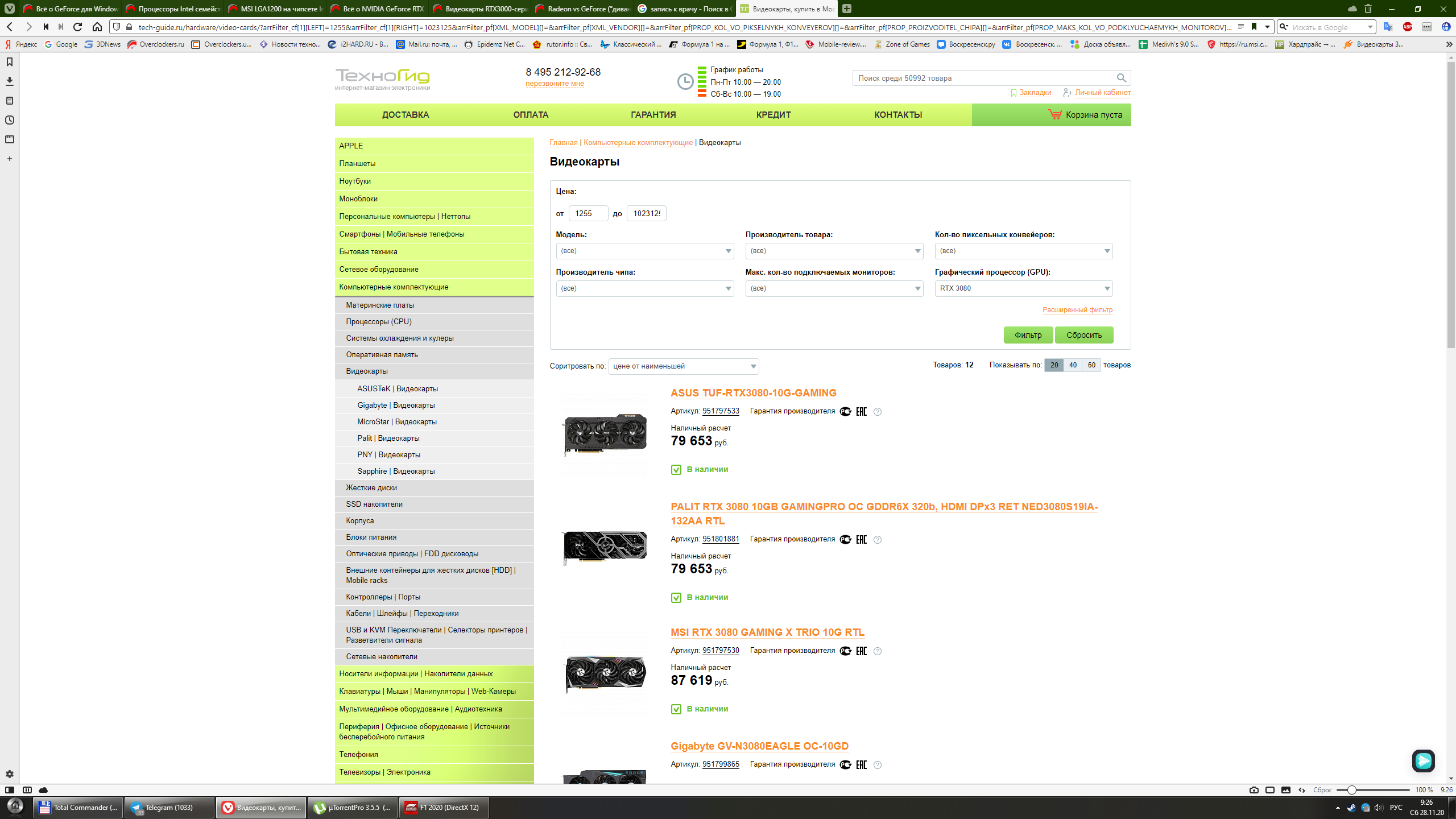
Task: Open the Vivaldi sidebar downloads panel icon
Action: tap(10, 81)
